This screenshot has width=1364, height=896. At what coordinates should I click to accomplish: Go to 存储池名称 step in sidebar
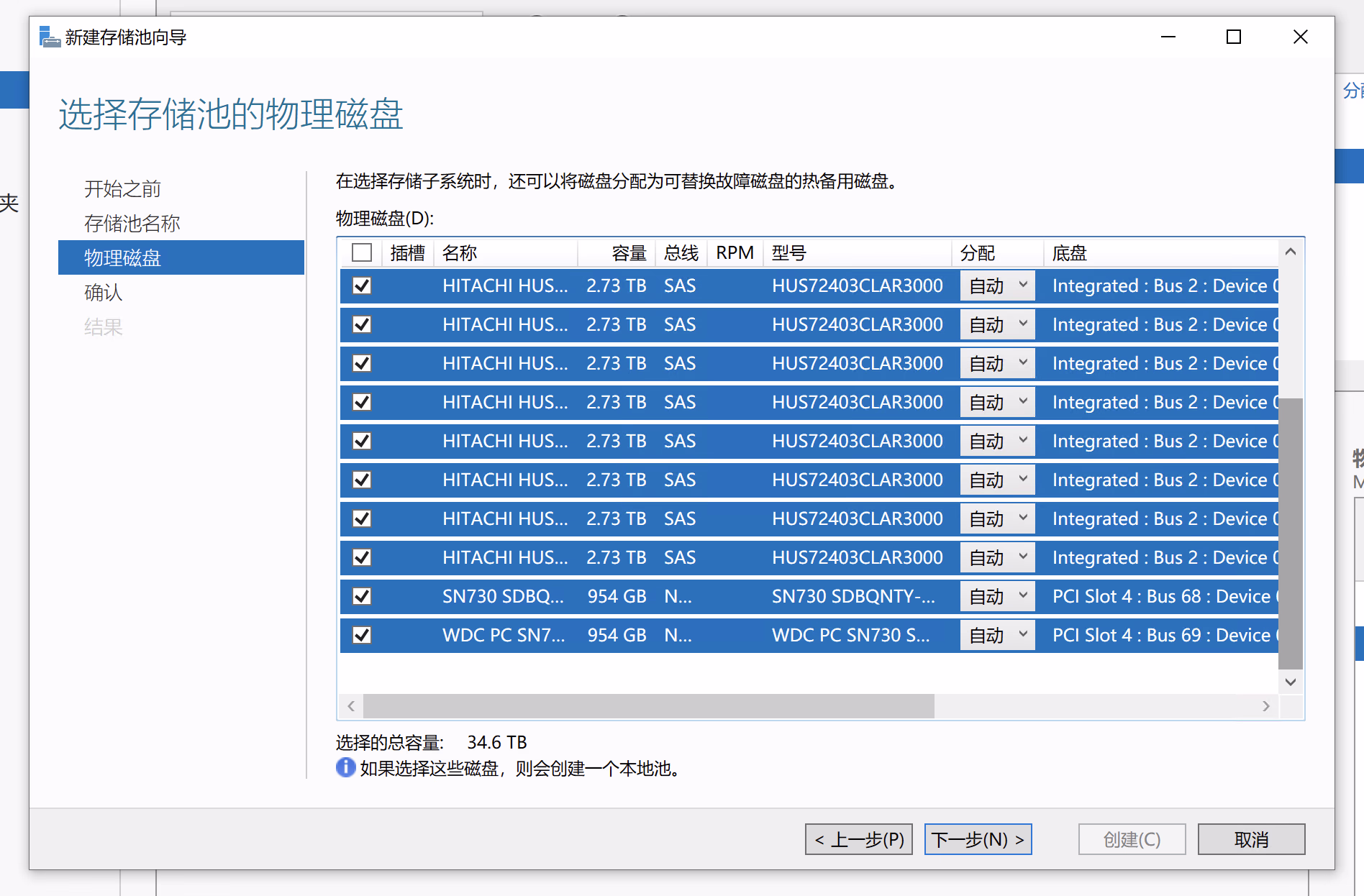(x=132, y=224)
